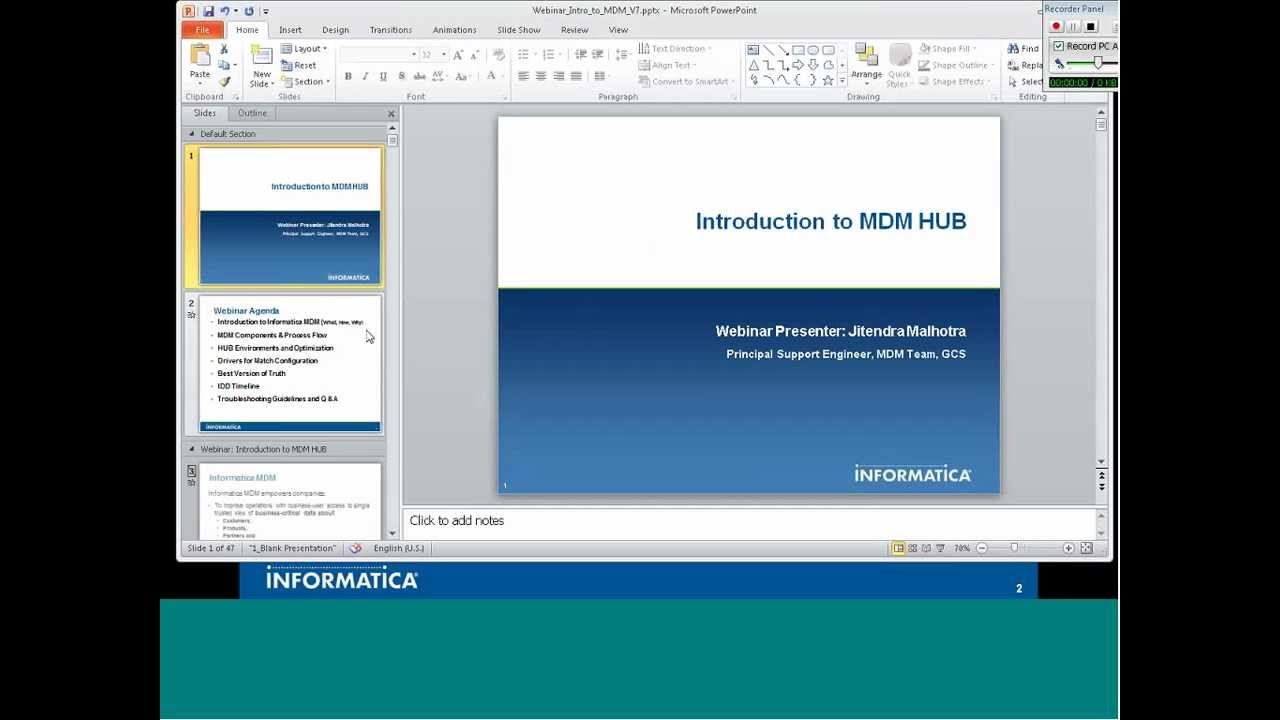Screen dimensions: 1280x720
Task: Open the Transitions ribbon tab
Action: [x=390, y=30]
